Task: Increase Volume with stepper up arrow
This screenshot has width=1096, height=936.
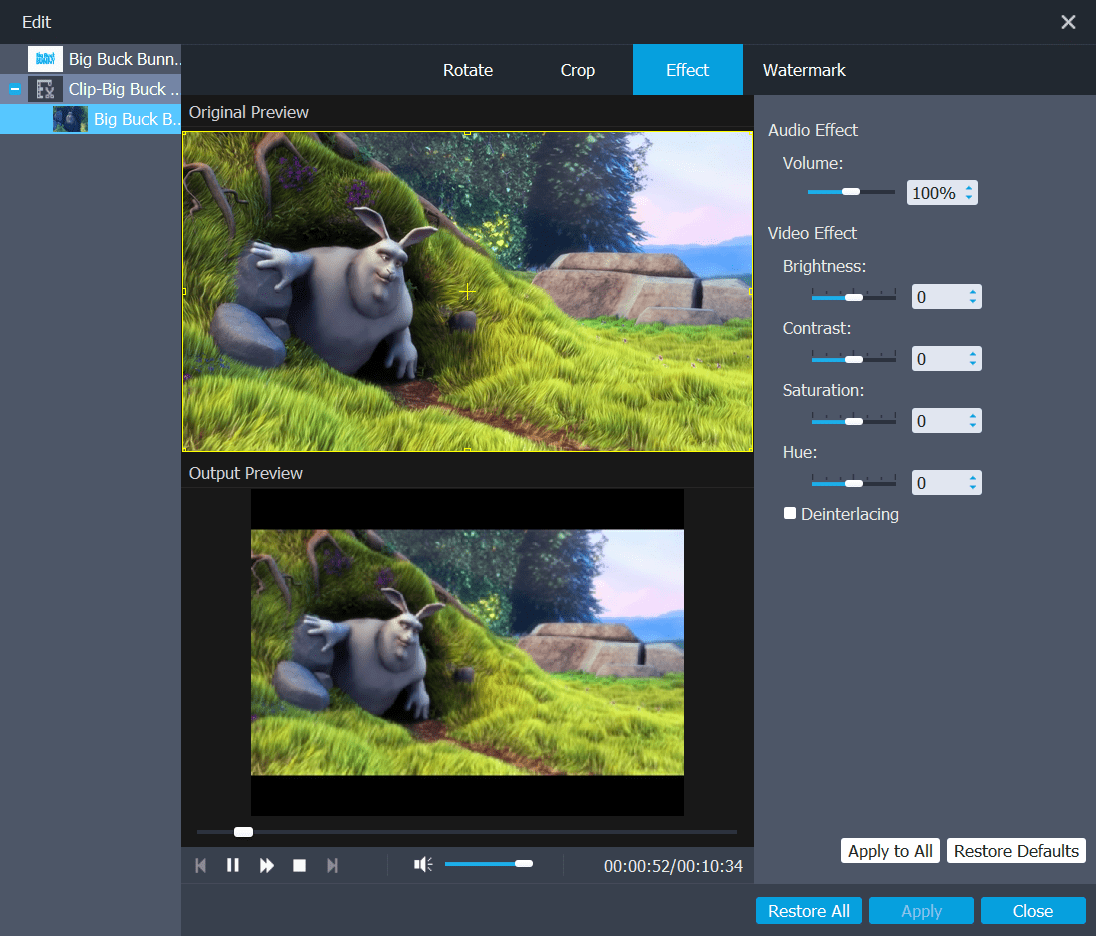Action: 969,187
